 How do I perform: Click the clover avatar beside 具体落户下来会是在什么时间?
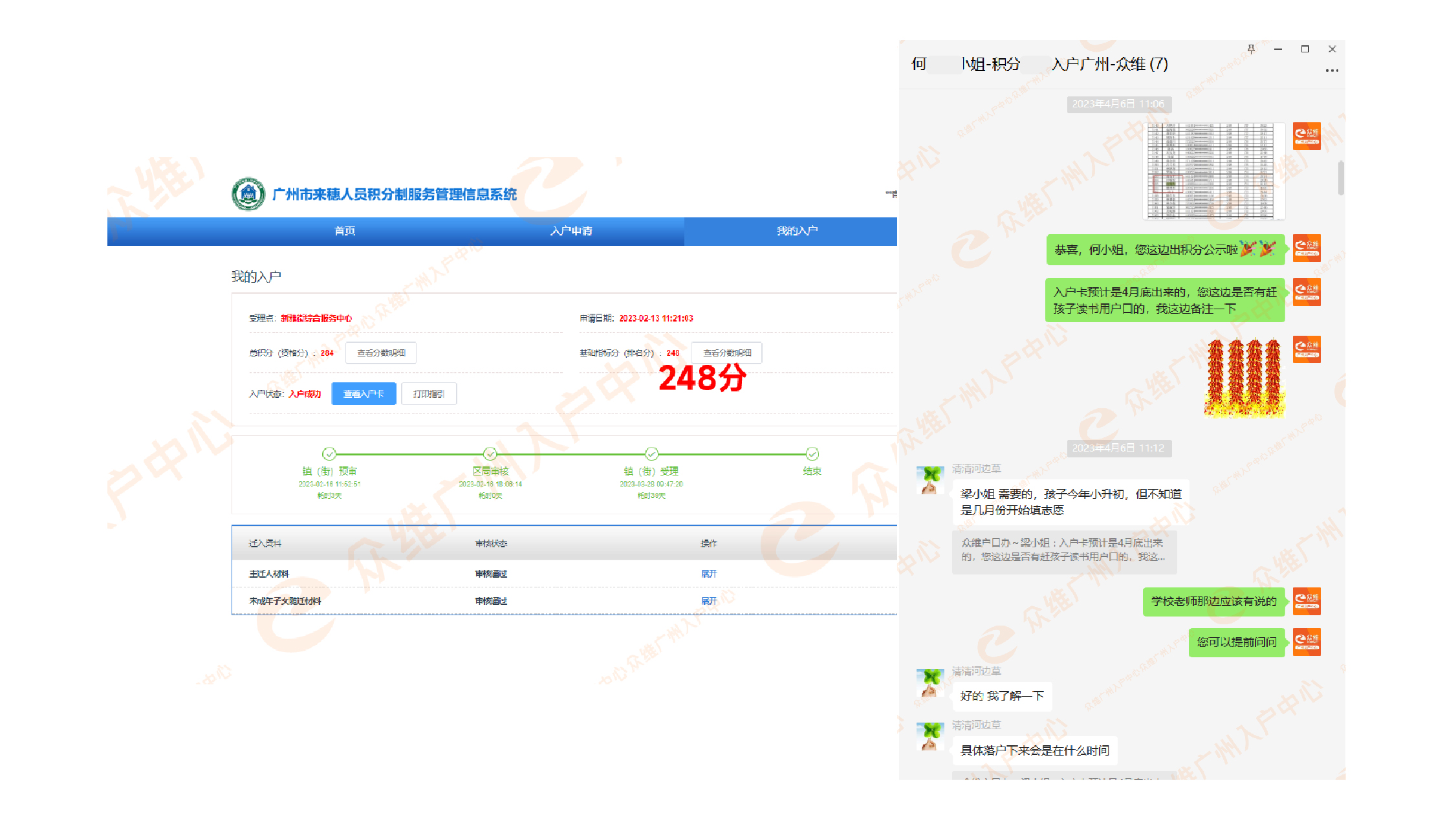click(930, 737)
